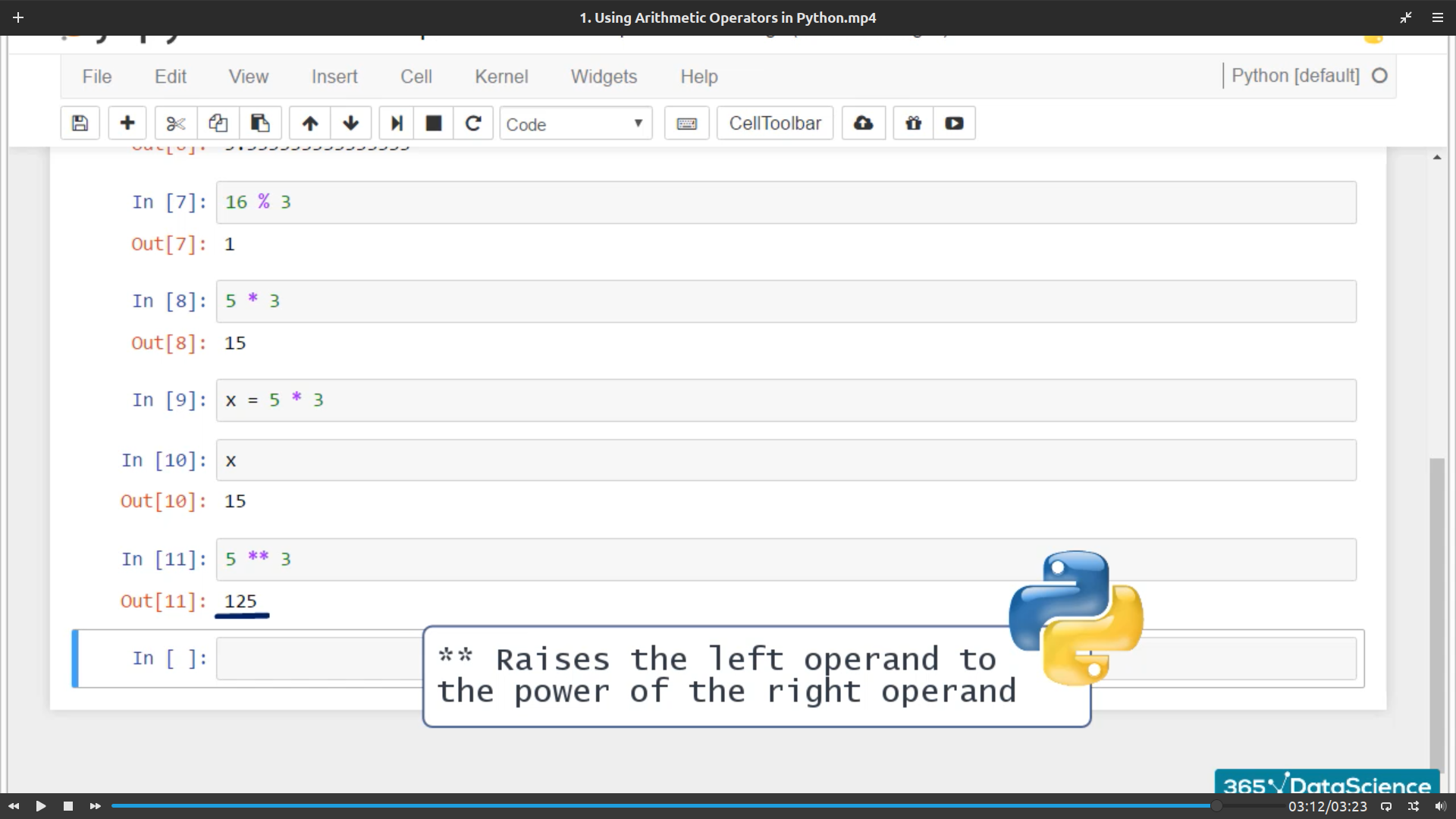This screenshot has width=1456, height=819.
Task: Toggle shuffle mode in the player bar
Action: pyautogui.click(x=1414, y=806)
